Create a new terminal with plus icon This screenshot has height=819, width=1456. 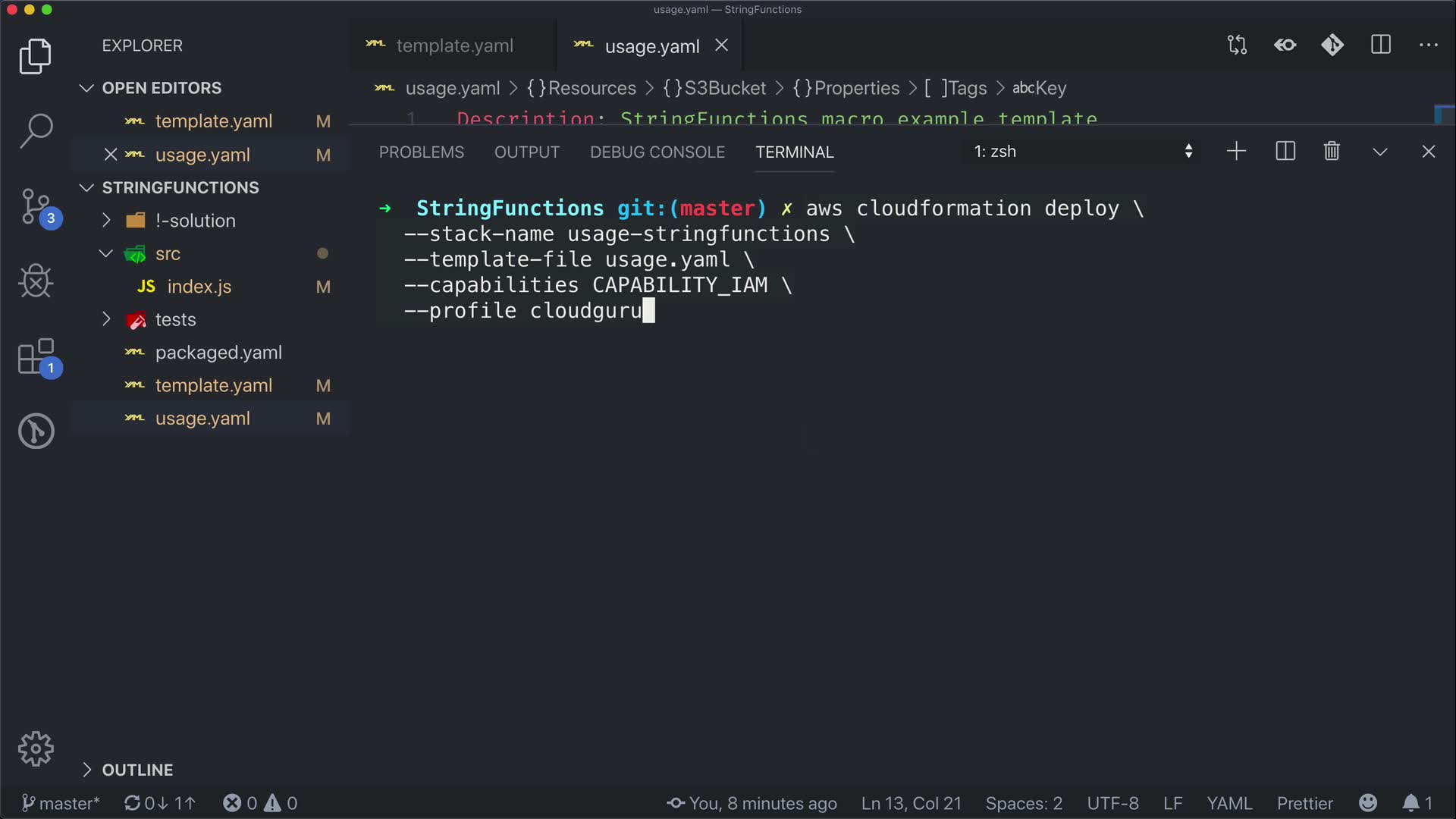pyautogui.click(x=1236, y=152)
